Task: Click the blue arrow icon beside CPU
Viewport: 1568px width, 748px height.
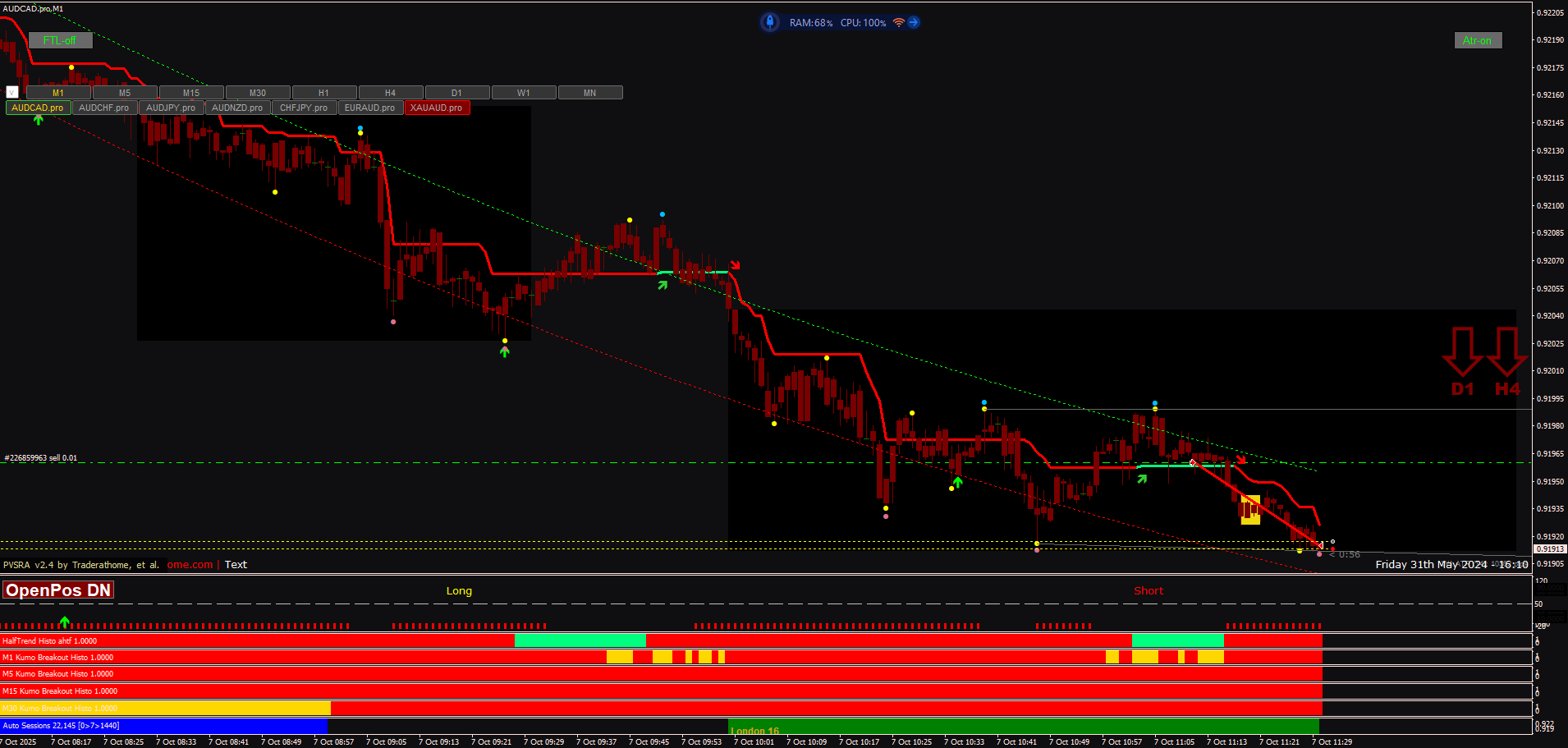Action: tap(914, 22)
